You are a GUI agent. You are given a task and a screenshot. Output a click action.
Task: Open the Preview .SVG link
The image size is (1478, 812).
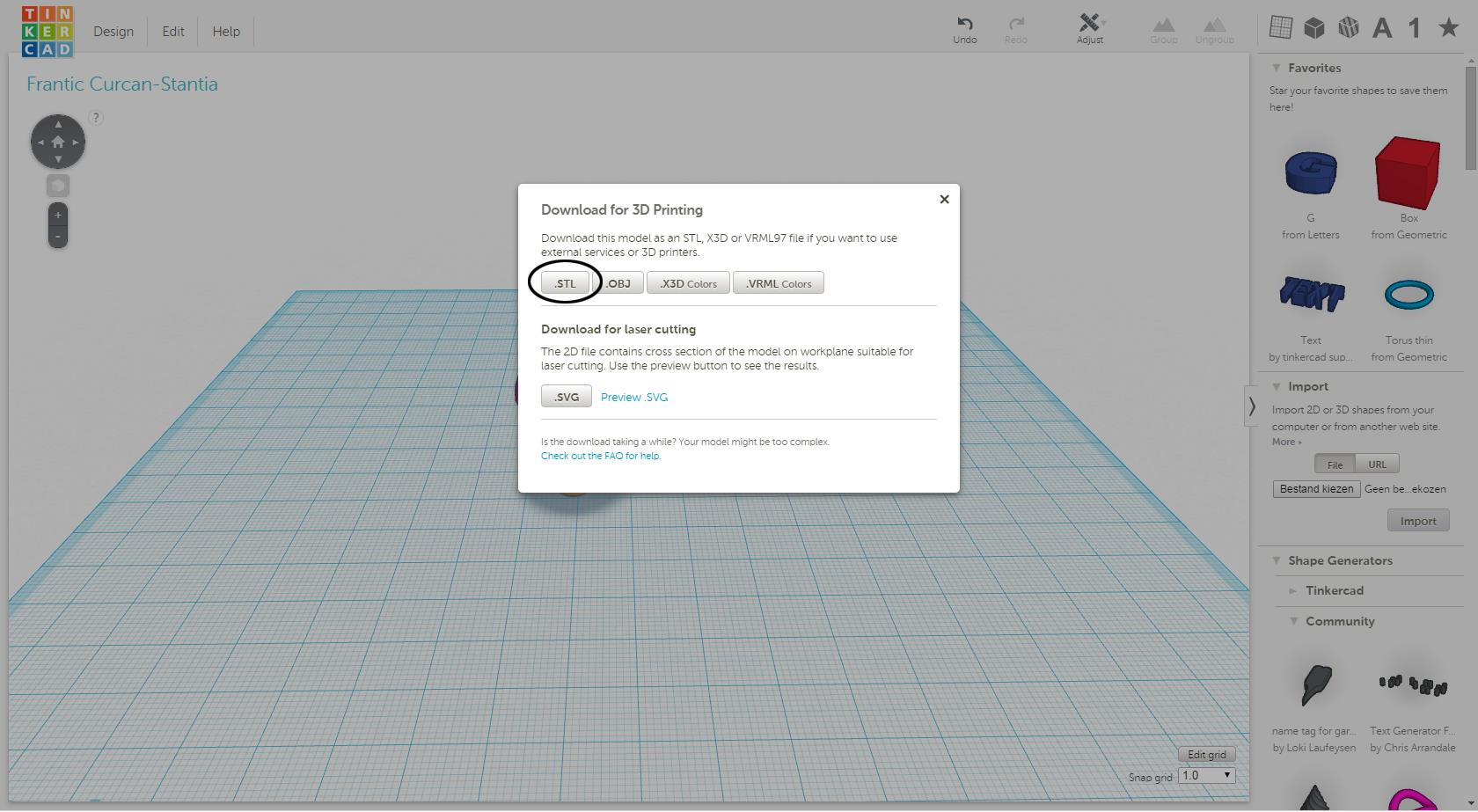pos(634,398)
